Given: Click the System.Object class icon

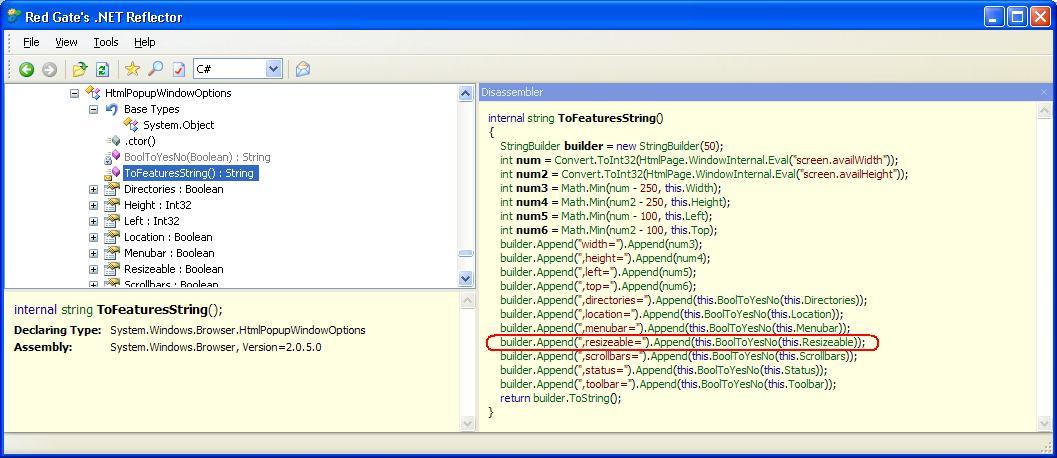Looking at the screenshot, I should pos(131,125).
